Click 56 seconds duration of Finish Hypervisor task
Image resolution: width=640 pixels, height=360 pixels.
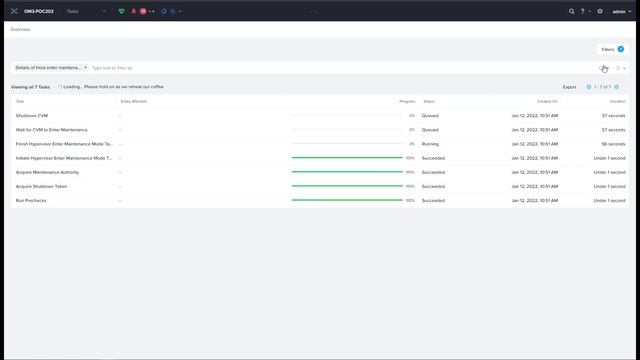tap(613, 144)
